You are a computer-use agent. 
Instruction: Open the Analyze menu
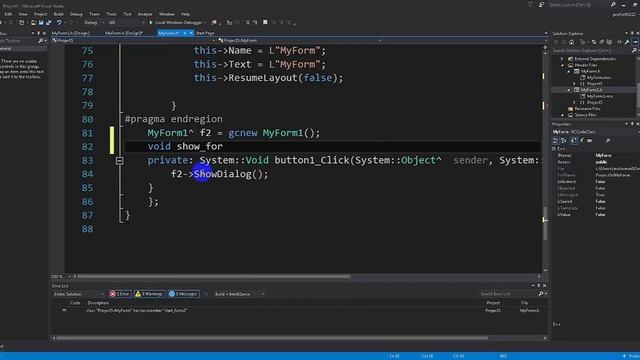(x=145, y=14)
